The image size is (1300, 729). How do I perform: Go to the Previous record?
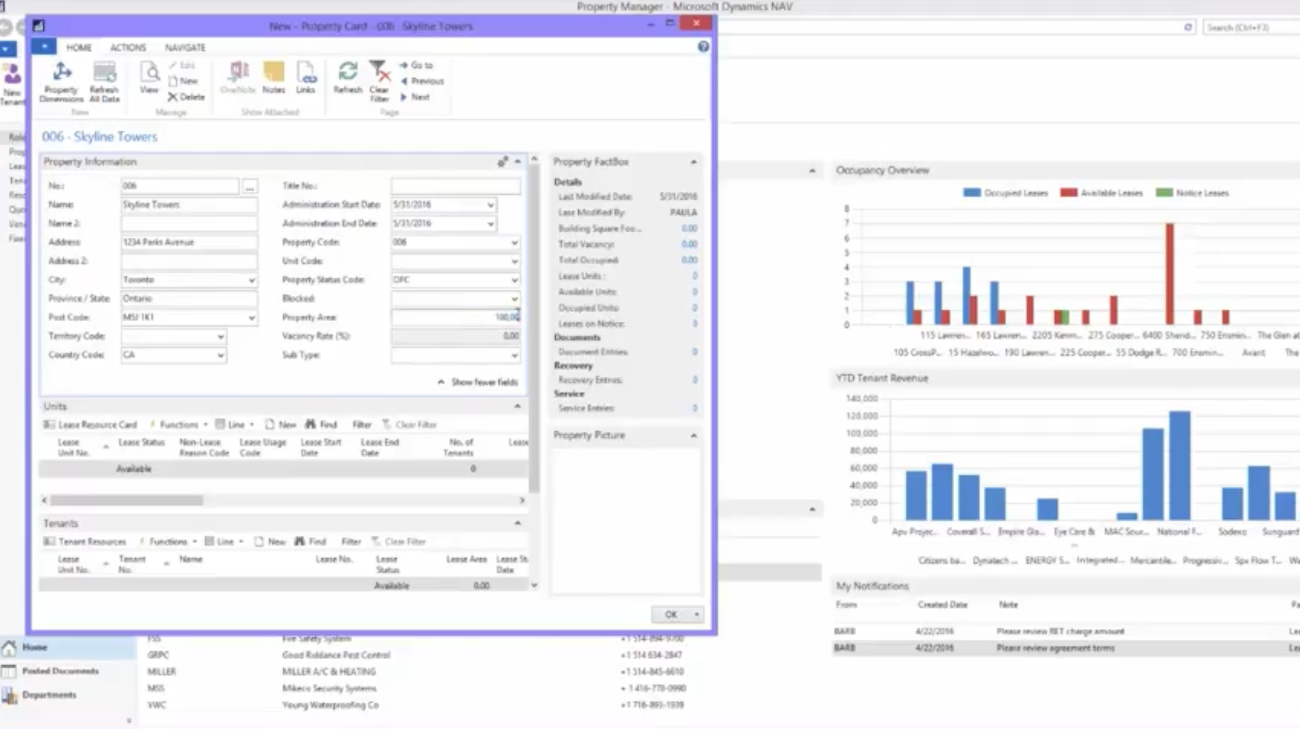pyautogui.click(x=422, y=81)
